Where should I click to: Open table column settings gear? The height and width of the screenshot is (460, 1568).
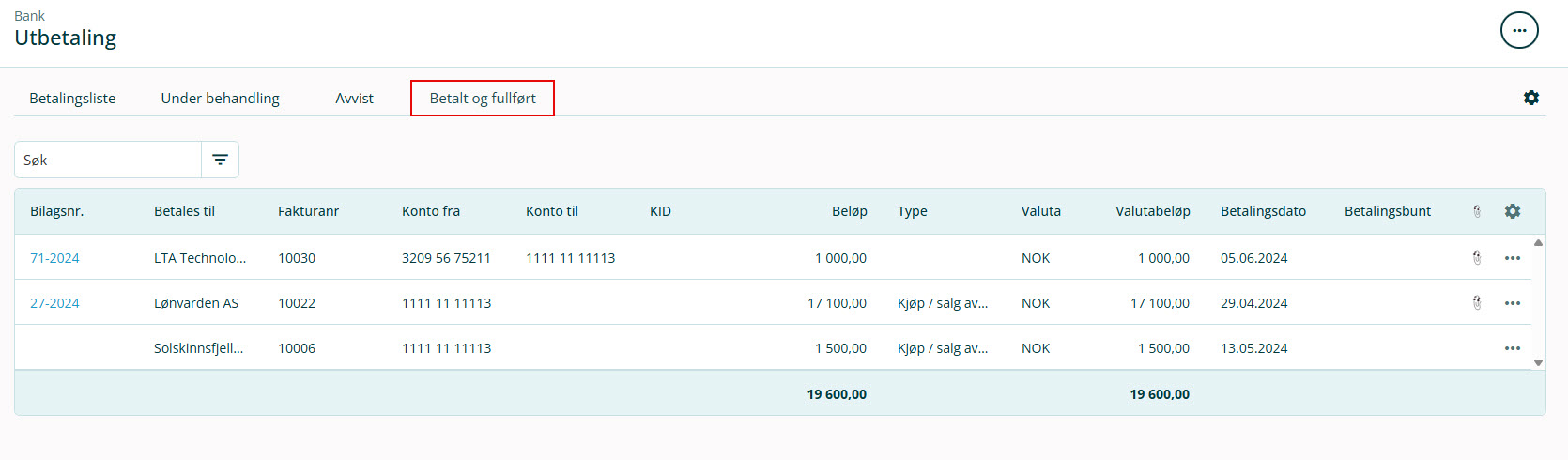[x=1513, y=211]
